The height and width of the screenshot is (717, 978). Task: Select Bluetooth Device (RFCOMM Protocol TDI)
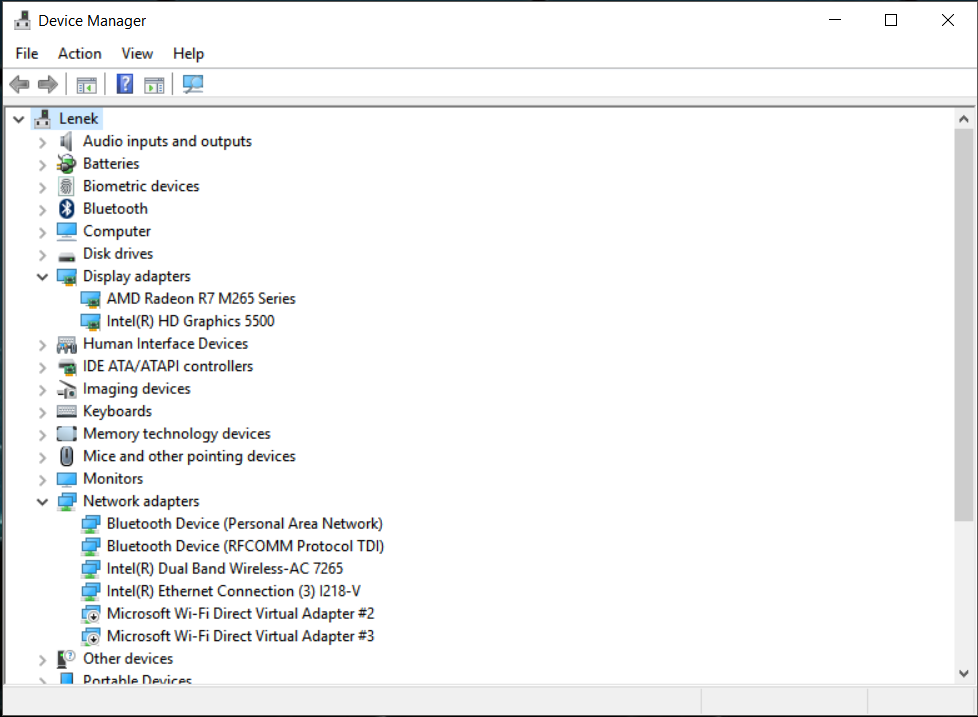click(x=245, y=546)
